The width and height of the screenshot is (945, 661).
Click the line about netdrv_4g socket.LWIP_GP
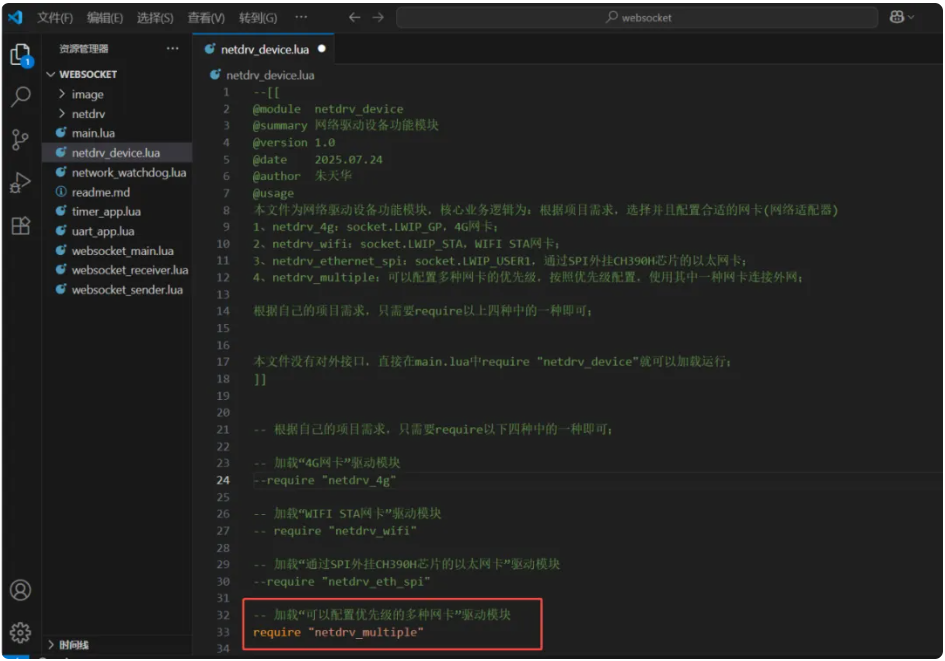click(x=375, y=227)
